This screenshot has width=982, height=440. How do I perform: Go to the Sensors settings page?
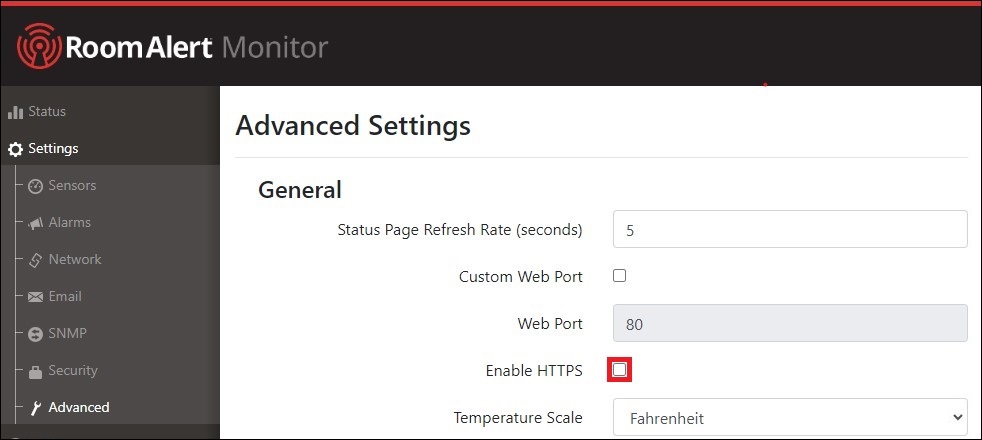(72, 185)
